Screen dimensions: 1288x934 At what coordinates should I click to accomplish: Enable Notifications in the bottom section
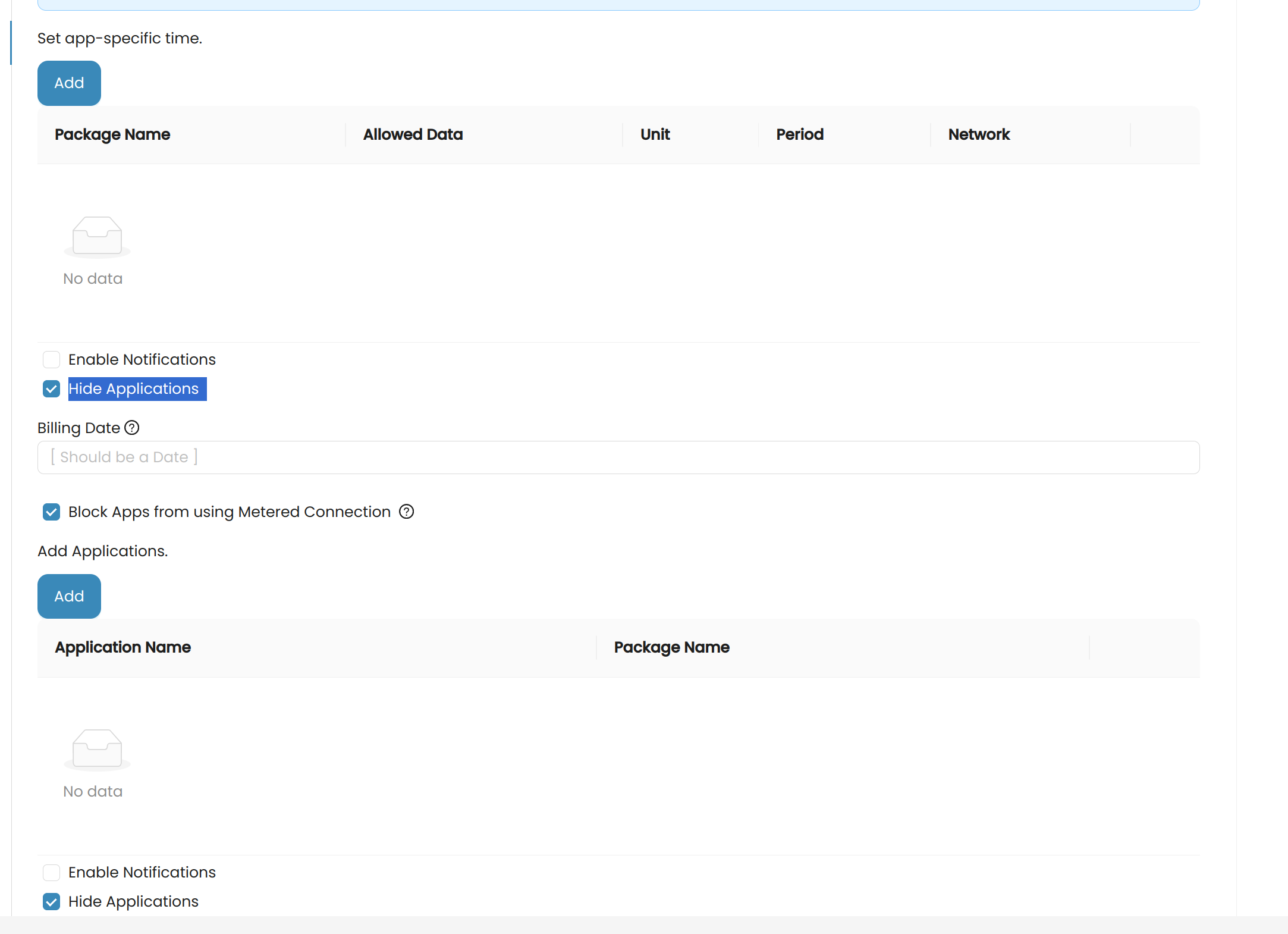[x=51, y=872]
